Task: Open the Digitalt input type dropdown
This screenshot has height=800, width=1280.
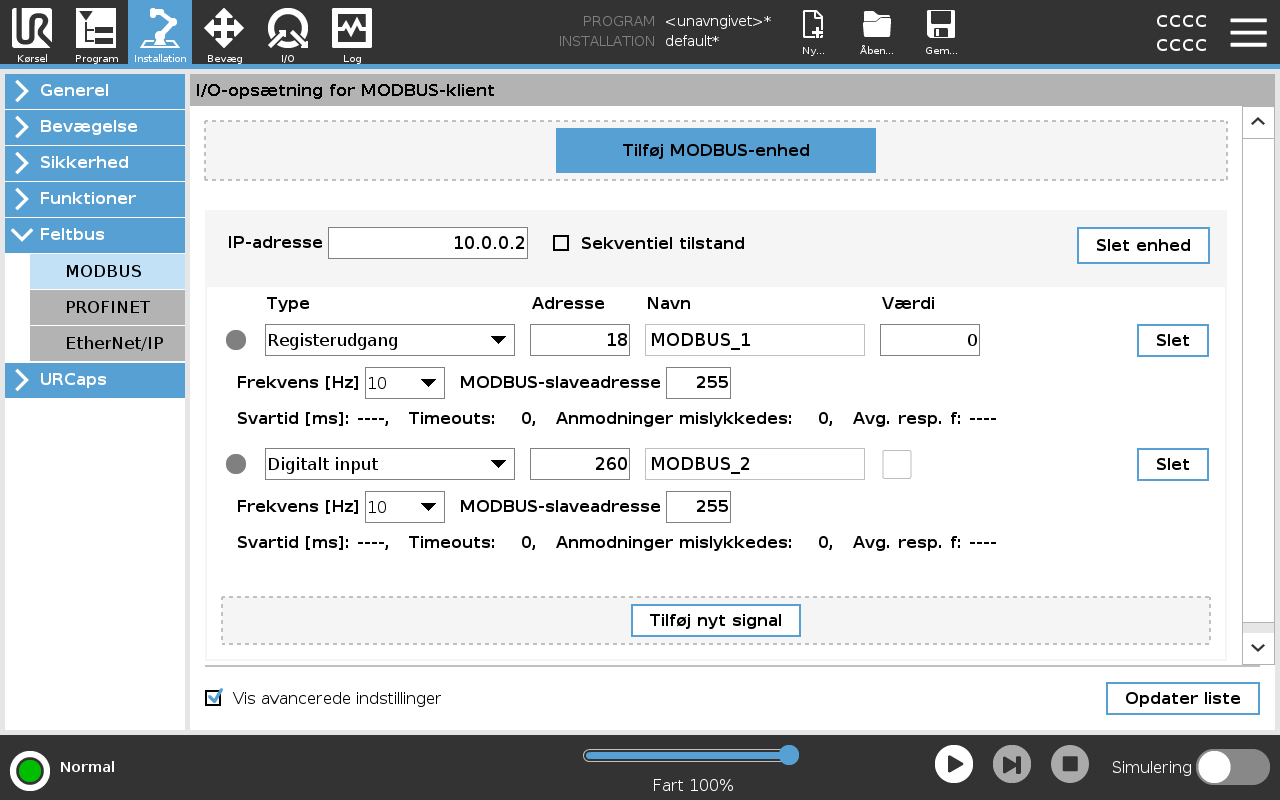Action: coord(390,464)
